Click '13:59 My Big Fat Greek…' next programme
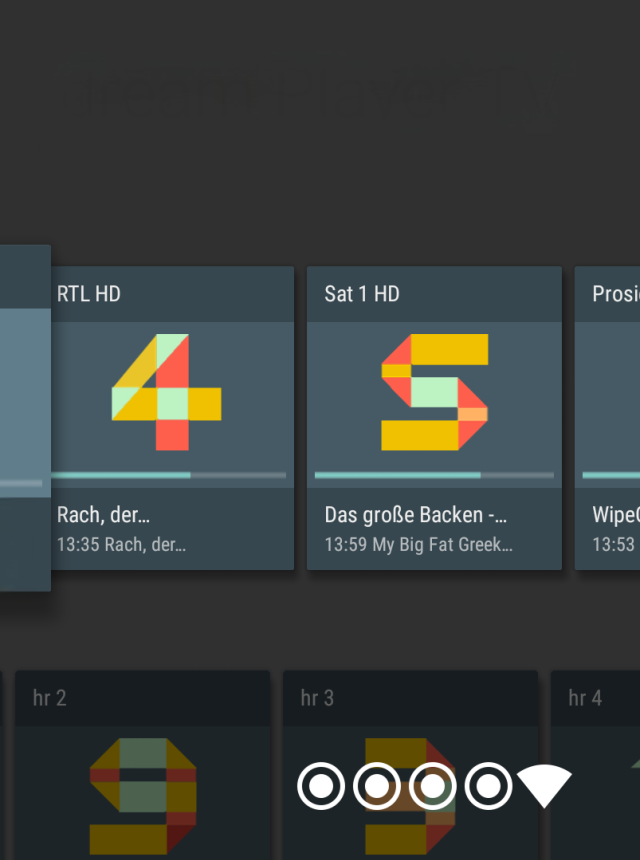 [x=418, y=545]
